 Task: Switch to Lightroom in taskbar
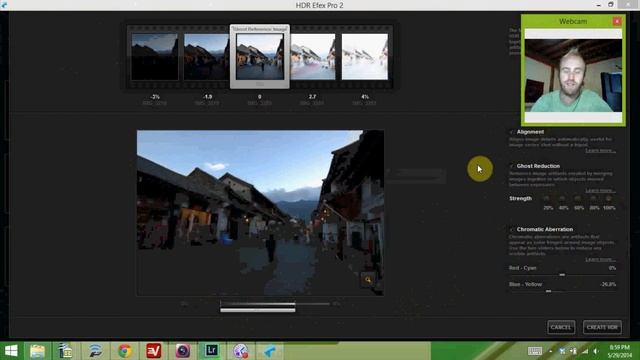tap(211, 351)
